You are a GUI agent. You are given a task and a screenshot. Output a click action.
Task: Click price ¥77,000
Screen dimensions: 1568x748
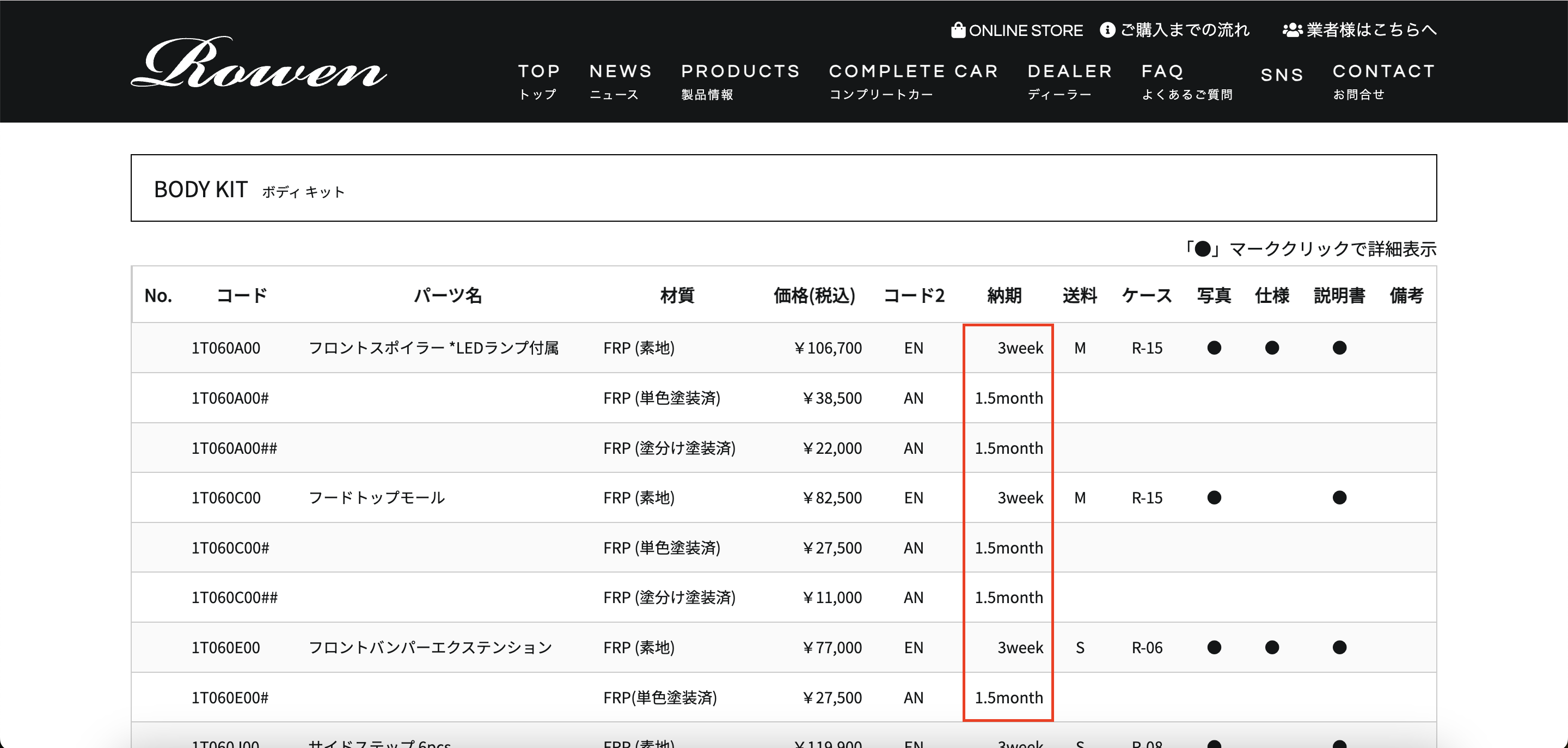click(831, 648)
